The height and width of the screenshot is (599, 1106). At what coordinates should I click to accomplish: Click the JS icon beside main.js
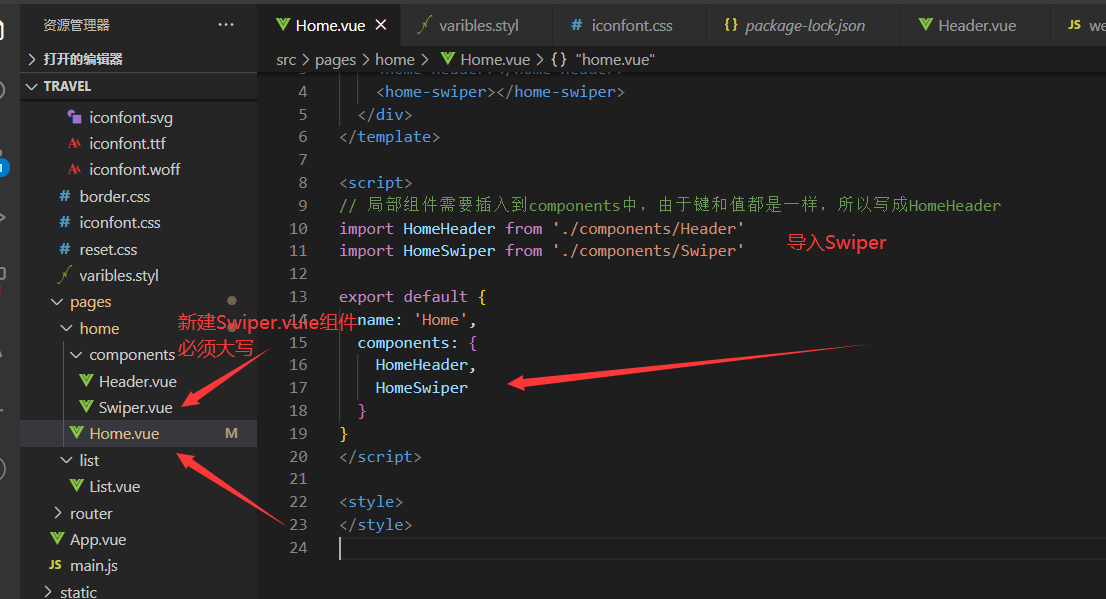(56, 565)
